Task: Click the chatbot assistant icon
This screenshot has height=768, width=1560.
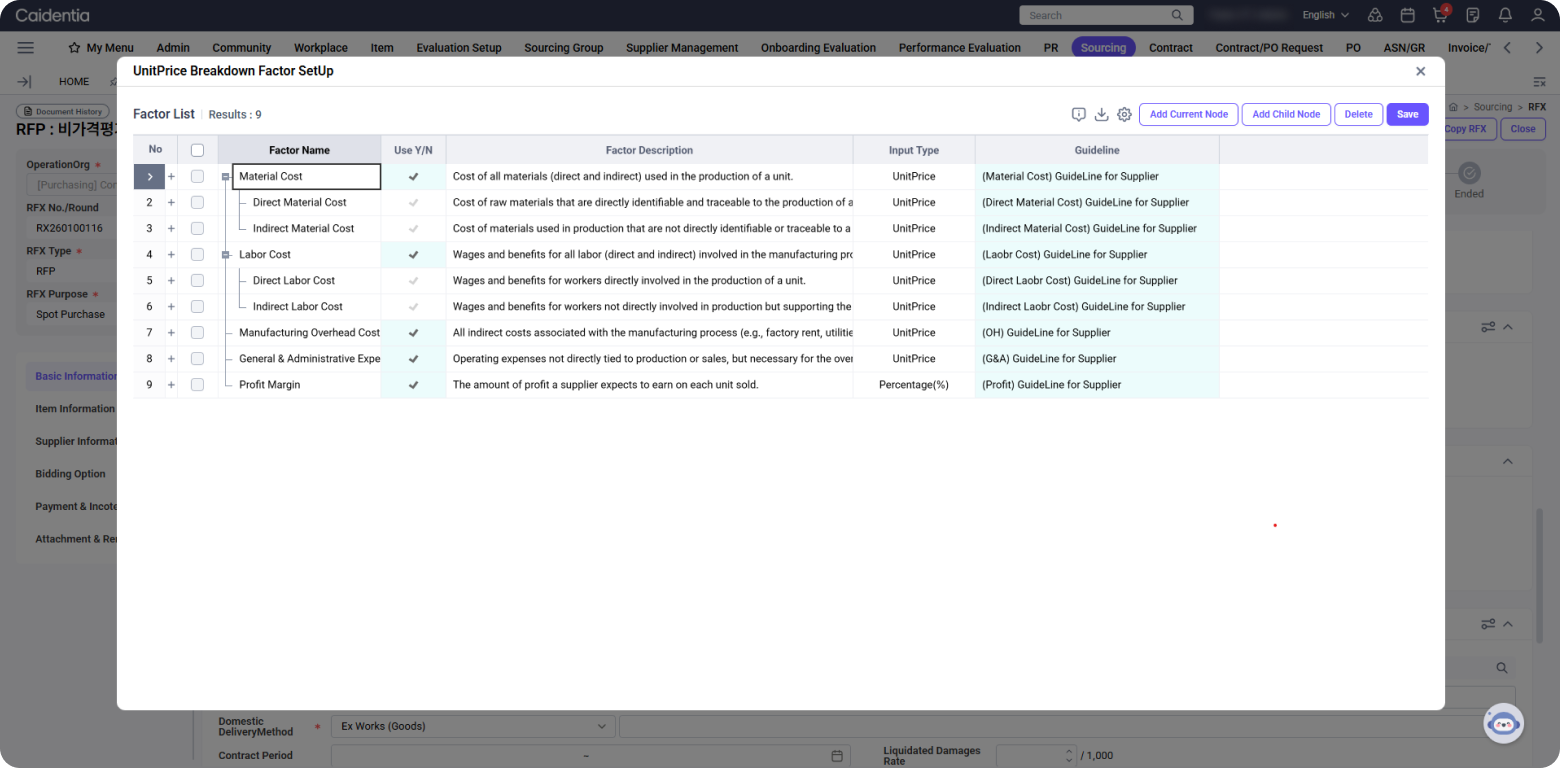Action: (x=1503, y=723)
